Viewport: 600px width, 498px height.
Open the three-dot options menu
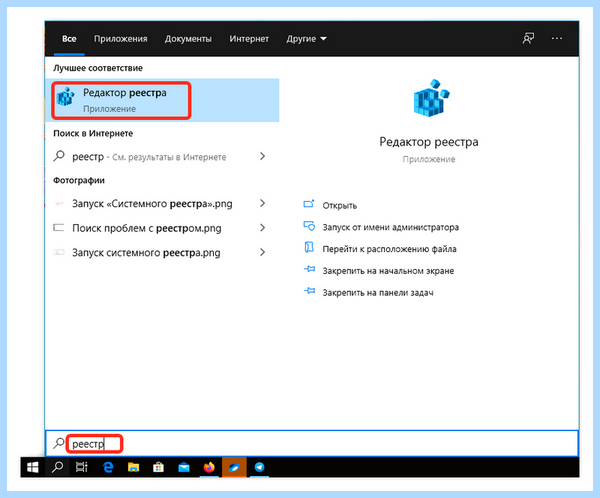(x=557, y=38)
